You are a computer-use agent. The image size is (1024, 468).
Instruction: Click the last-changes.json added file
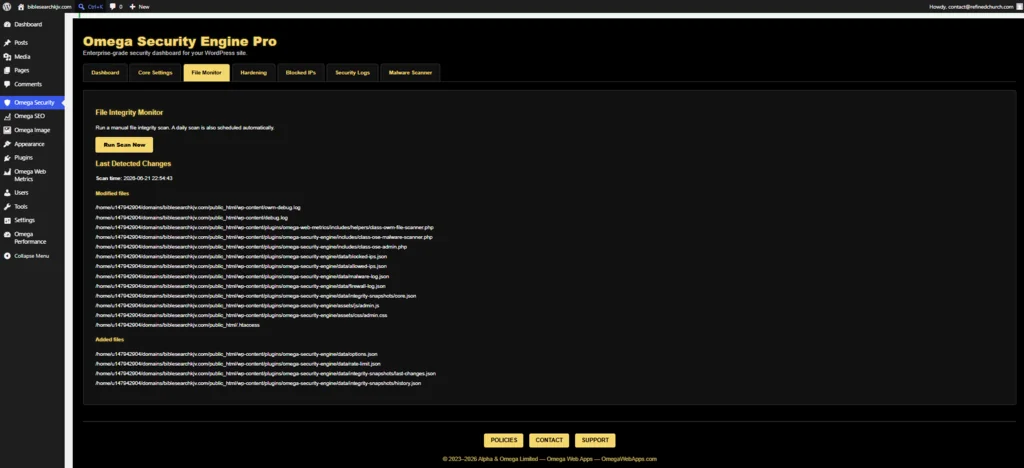click(265, 373)
